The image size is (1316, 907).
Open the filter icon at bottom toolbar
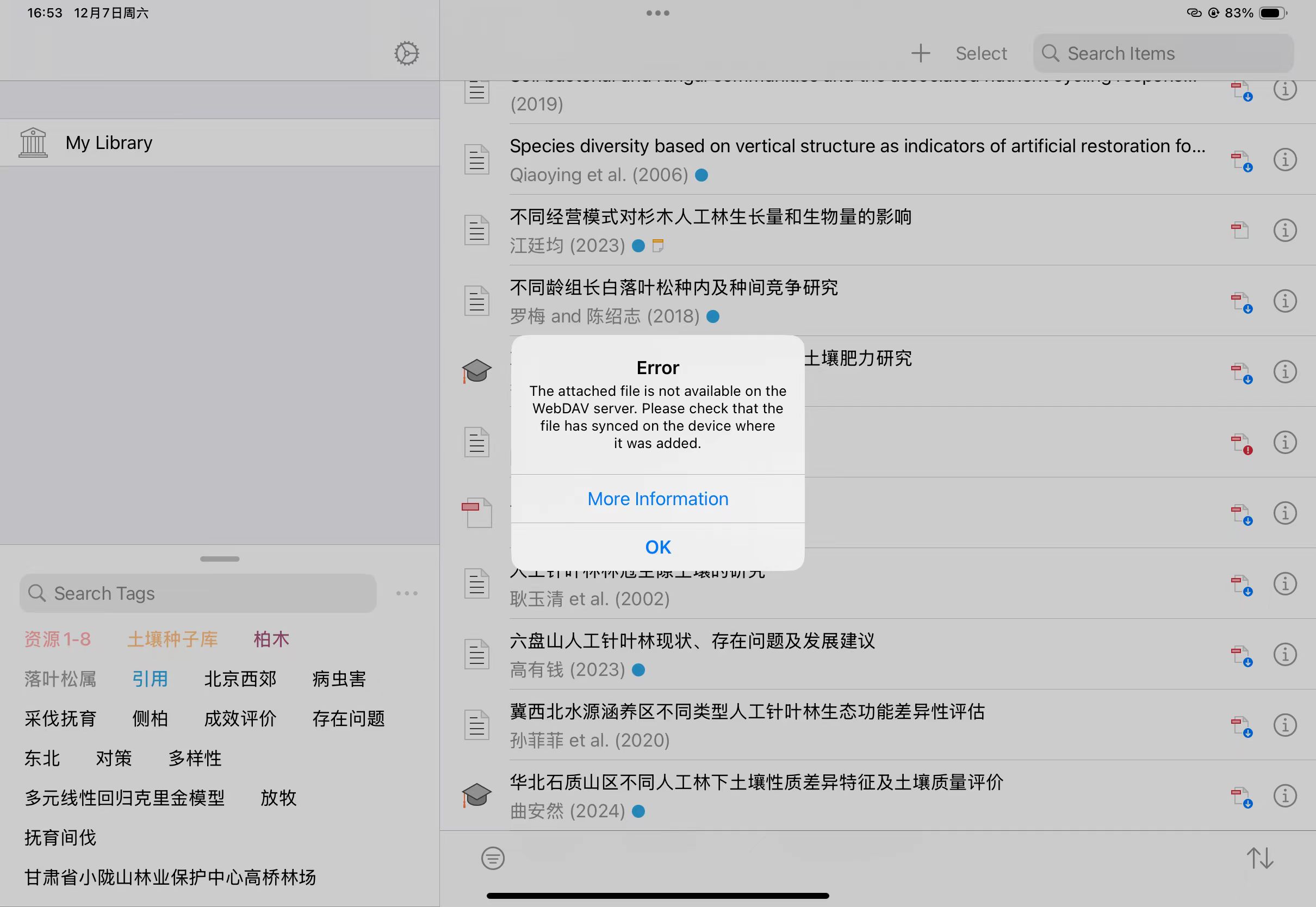click(493, 858)
